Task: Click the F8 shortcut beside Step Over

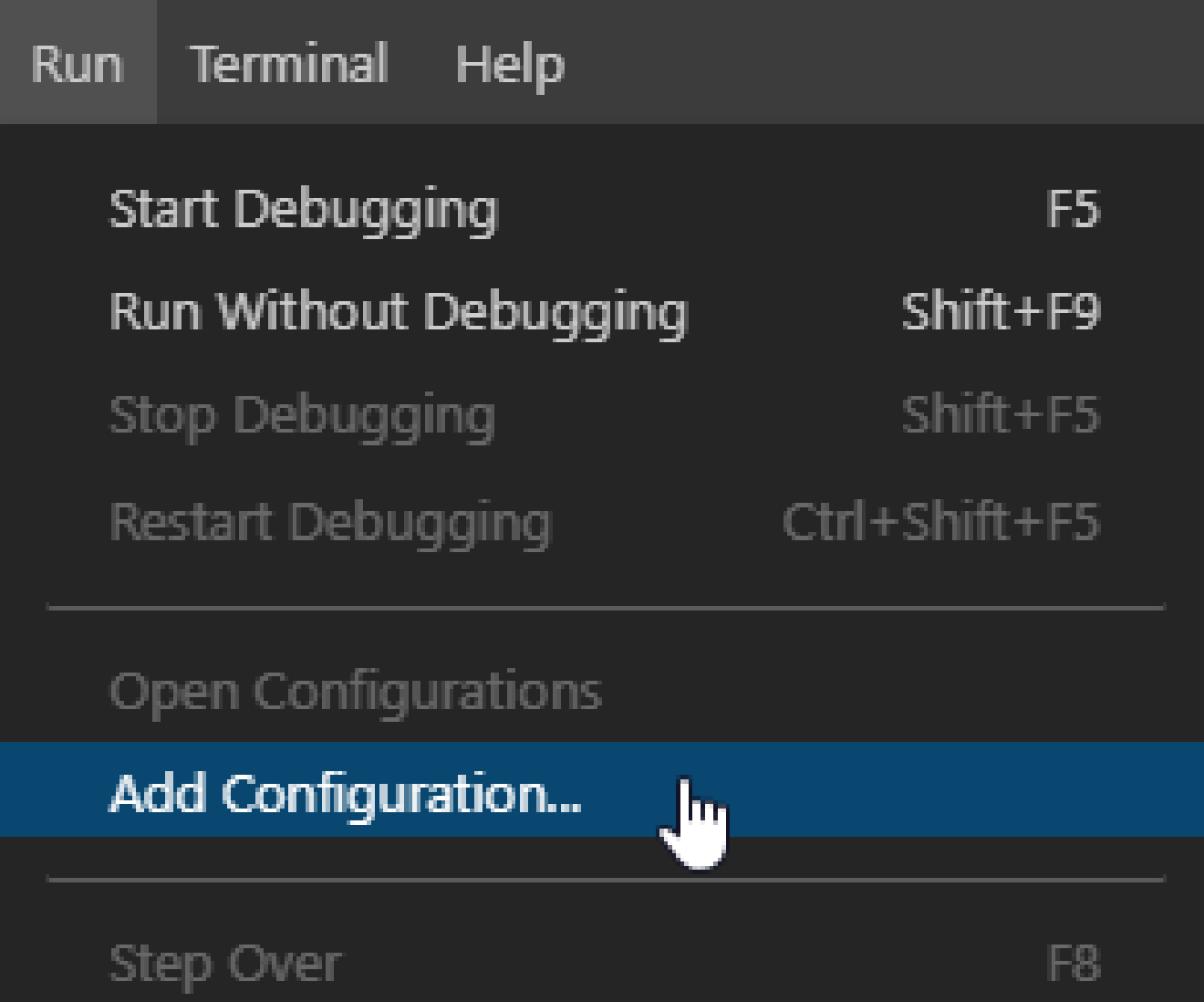Action: click(1074, 963)
